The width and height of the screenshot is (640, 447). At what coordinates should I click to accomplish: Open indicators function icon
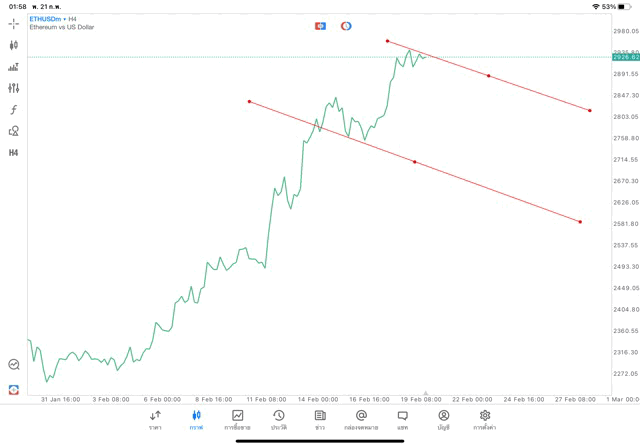(x=13, y=110)
